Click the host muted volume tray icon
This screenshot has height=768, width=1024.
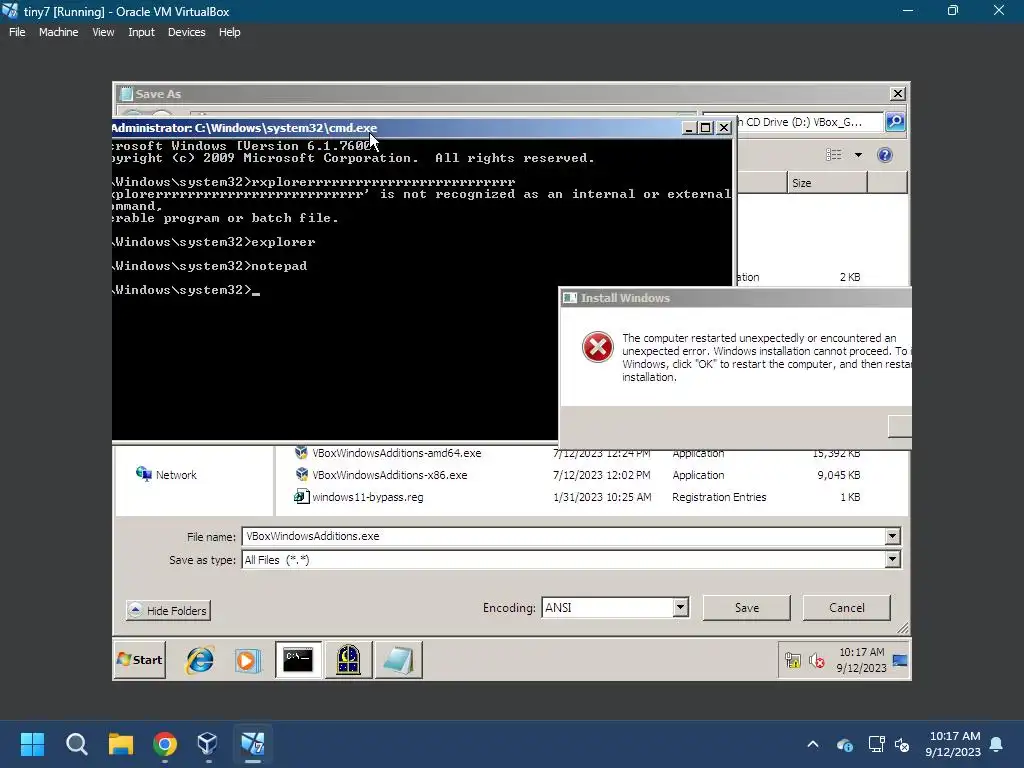coord(902,744)
